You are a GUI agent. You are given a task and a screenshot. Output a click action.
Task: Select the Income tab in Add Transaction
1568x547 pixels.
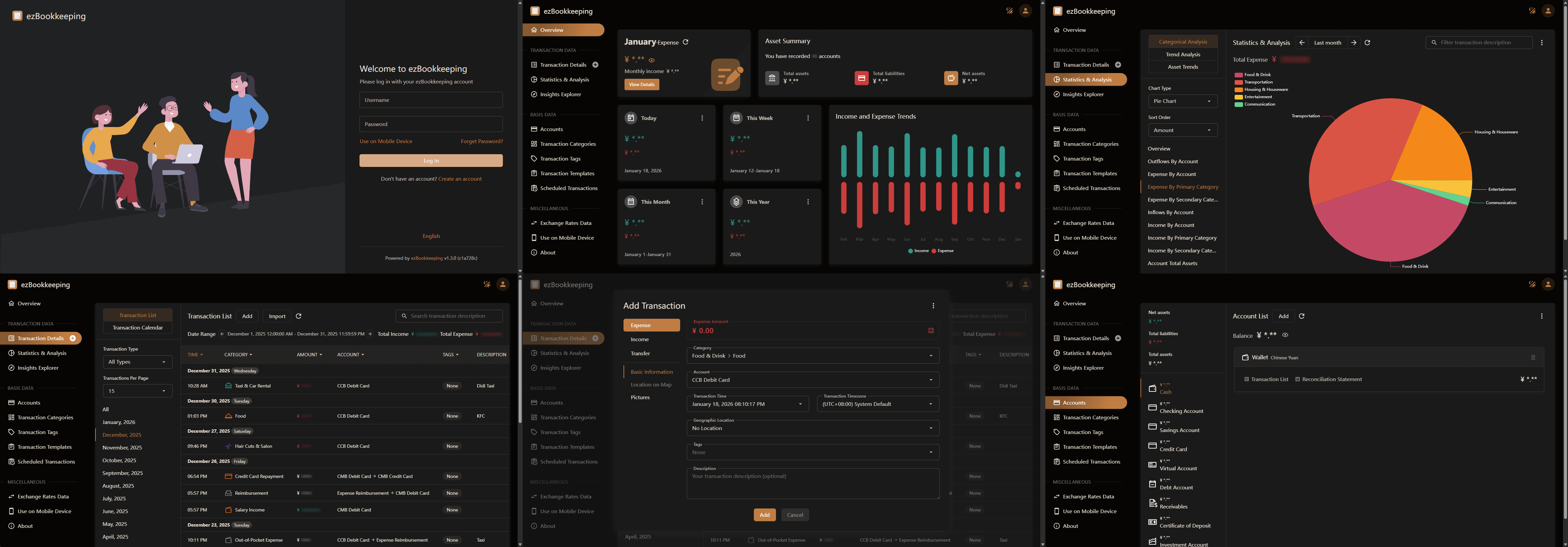coord(640,339)
